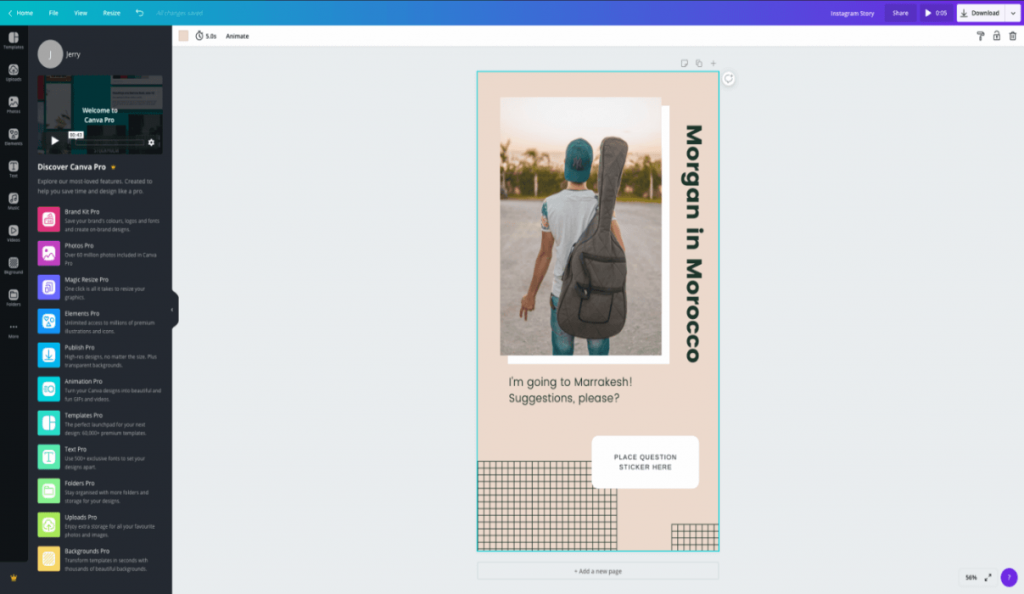
Task: Delete element using the trash icon
Action: [1012, 36]
